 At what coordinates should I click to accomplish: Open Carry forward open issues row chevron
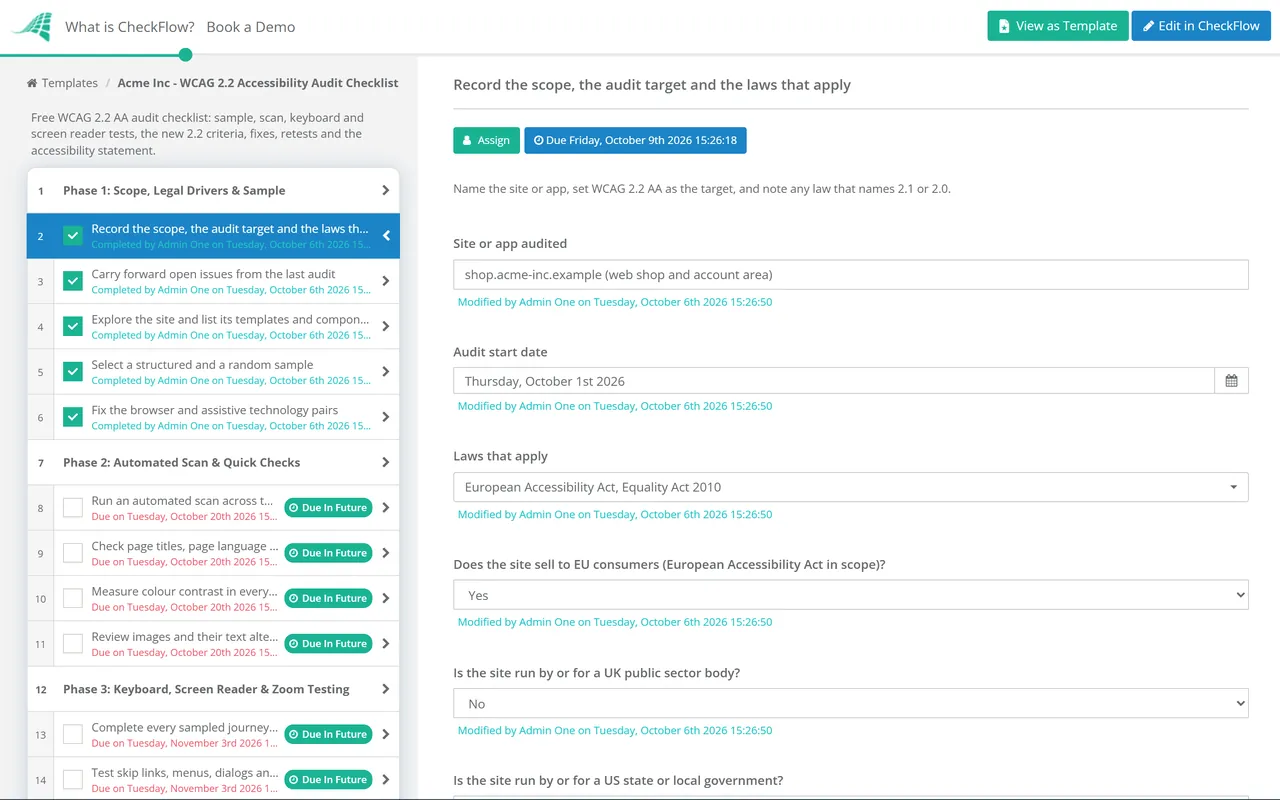(x=386, y=281)
